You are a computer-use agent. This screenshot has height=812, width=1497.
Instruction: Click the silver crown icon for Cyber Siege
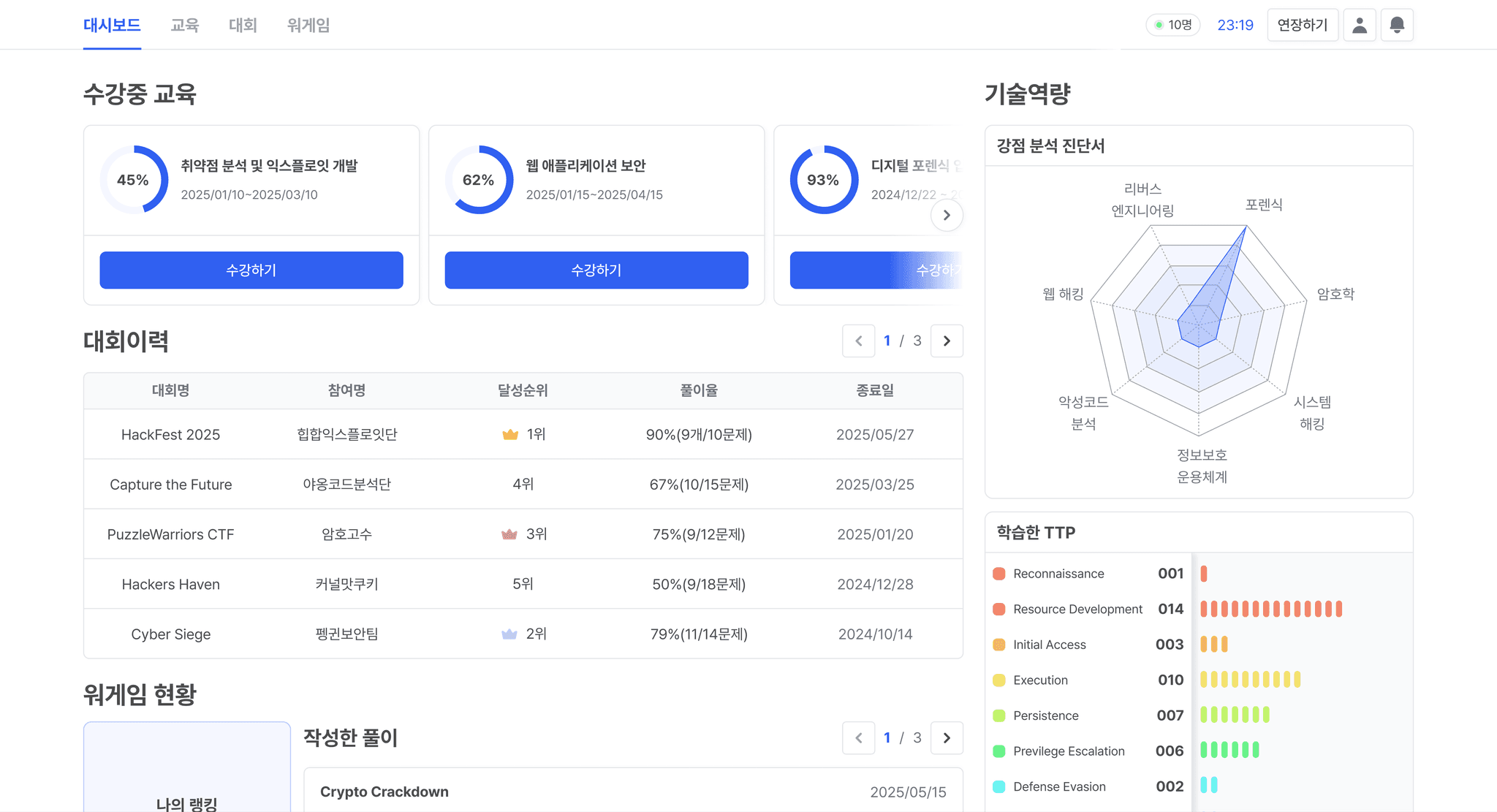(509, 634)
